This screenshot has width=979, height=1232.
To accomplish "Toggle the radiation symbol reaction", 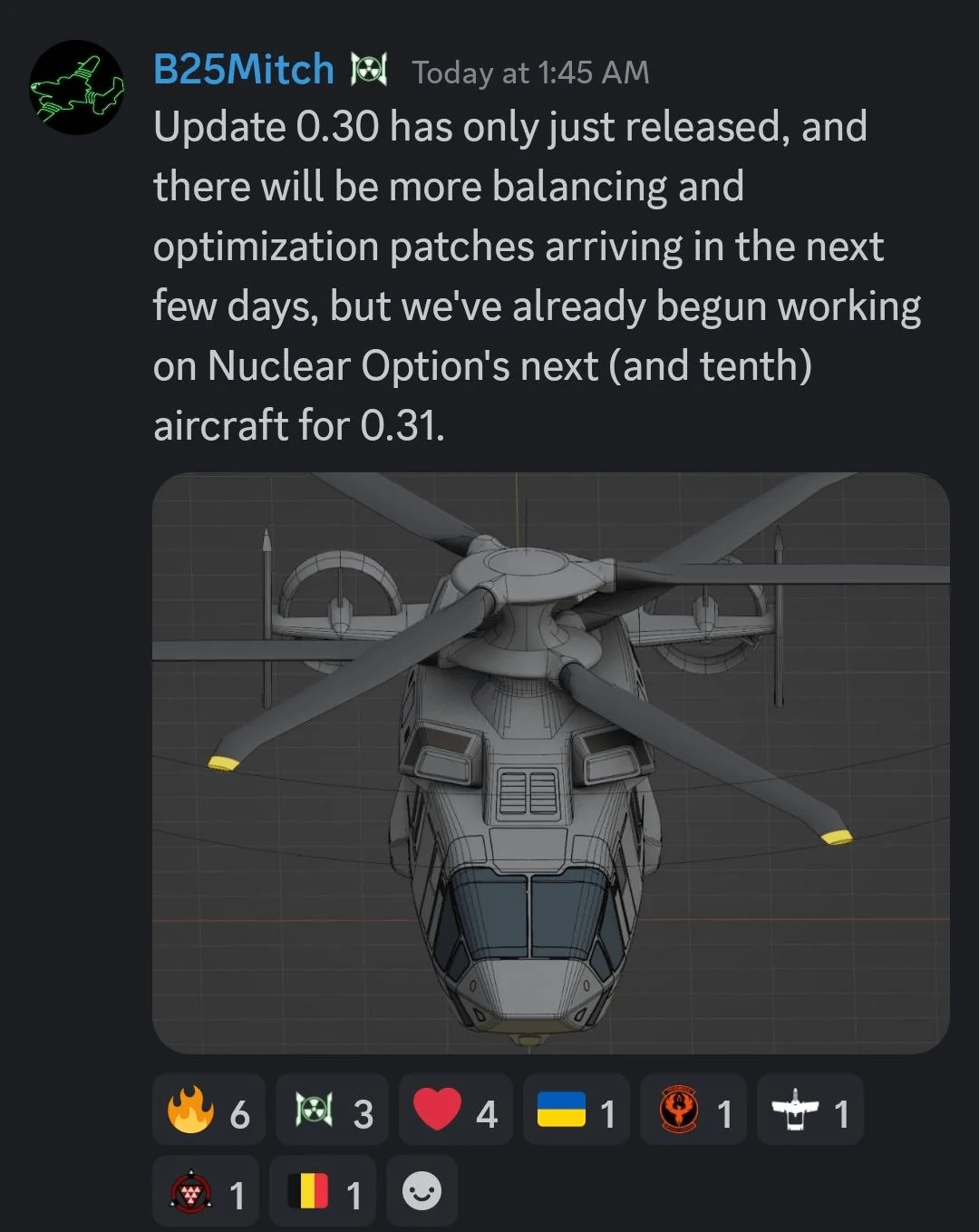I will tap(332, 1111).
